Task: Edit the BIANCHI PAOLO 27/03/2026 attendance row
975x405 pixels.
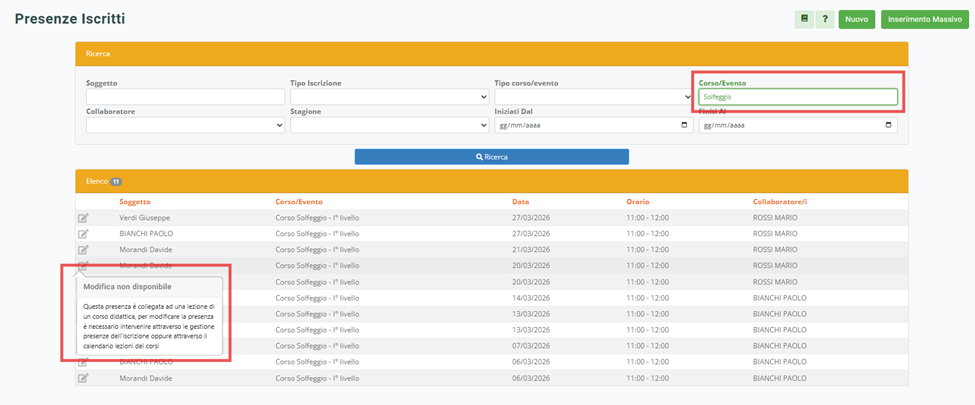Action: tap(83, 234)
